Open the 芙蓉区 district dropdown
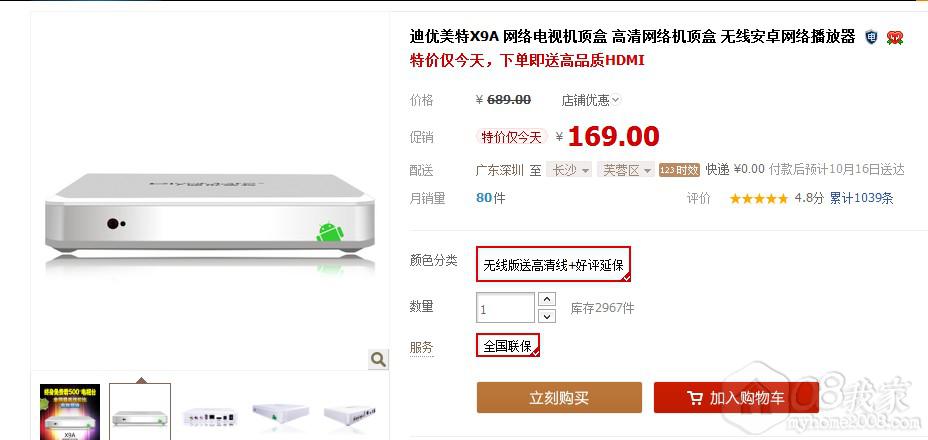This screenshot has height=440, width=928. pyautogui.click(x=626, y=171)
